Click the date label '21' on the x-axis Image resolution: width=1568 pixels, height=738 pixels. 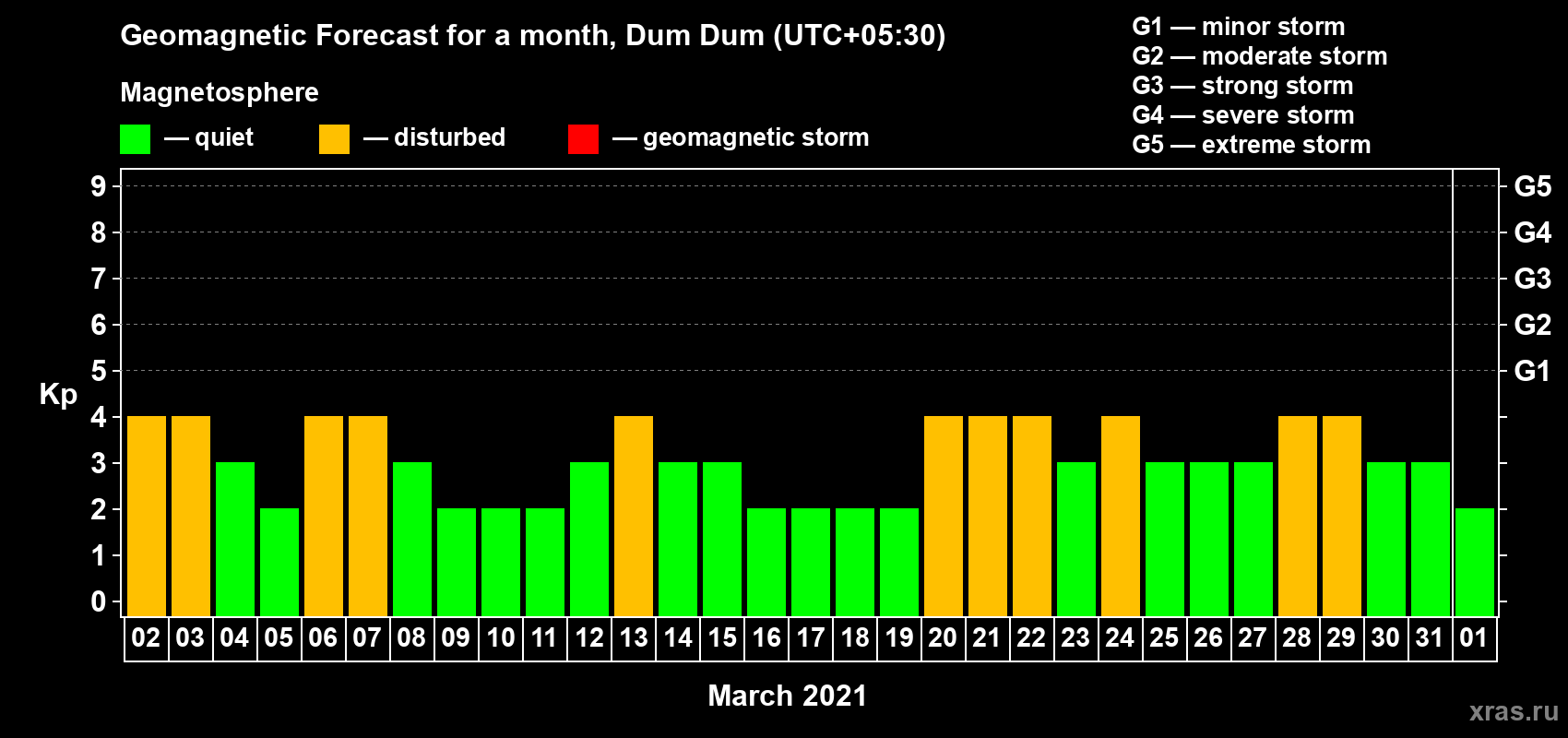point(987,638)
